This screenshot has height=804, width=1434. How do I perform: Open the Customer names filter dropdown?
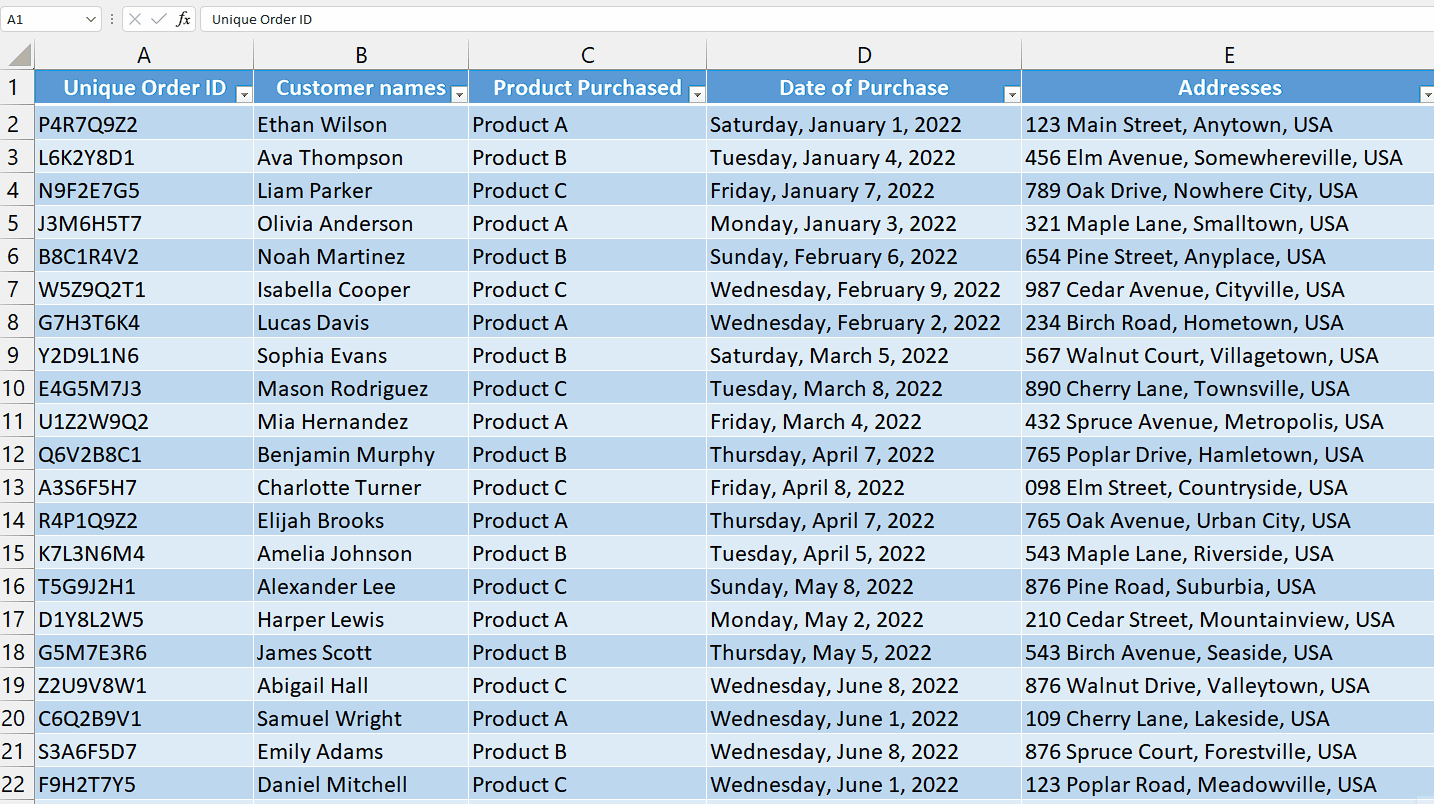(459, 93)
